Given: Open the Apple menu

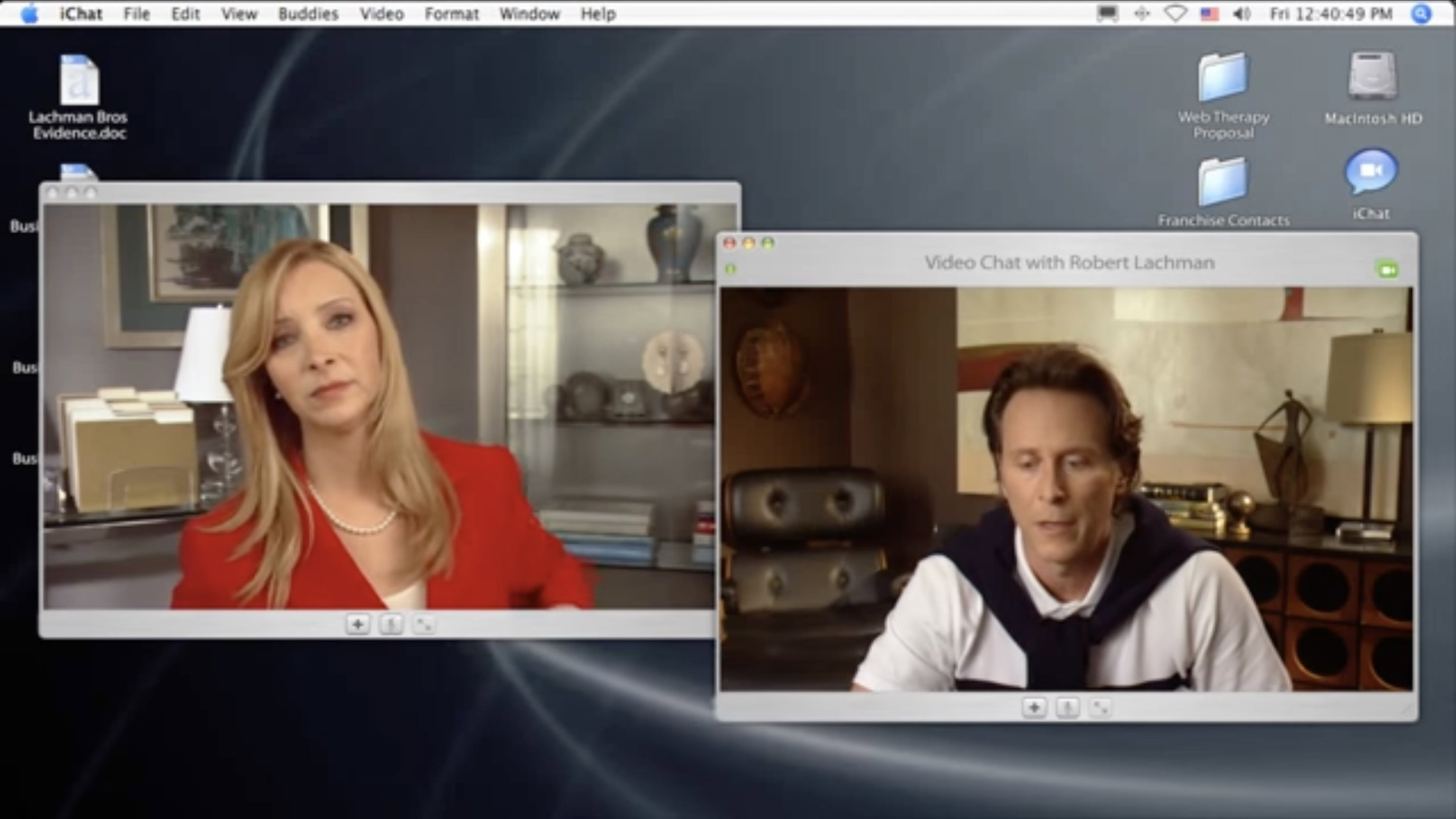Looking at the screenshot, I should pos(29,13).
